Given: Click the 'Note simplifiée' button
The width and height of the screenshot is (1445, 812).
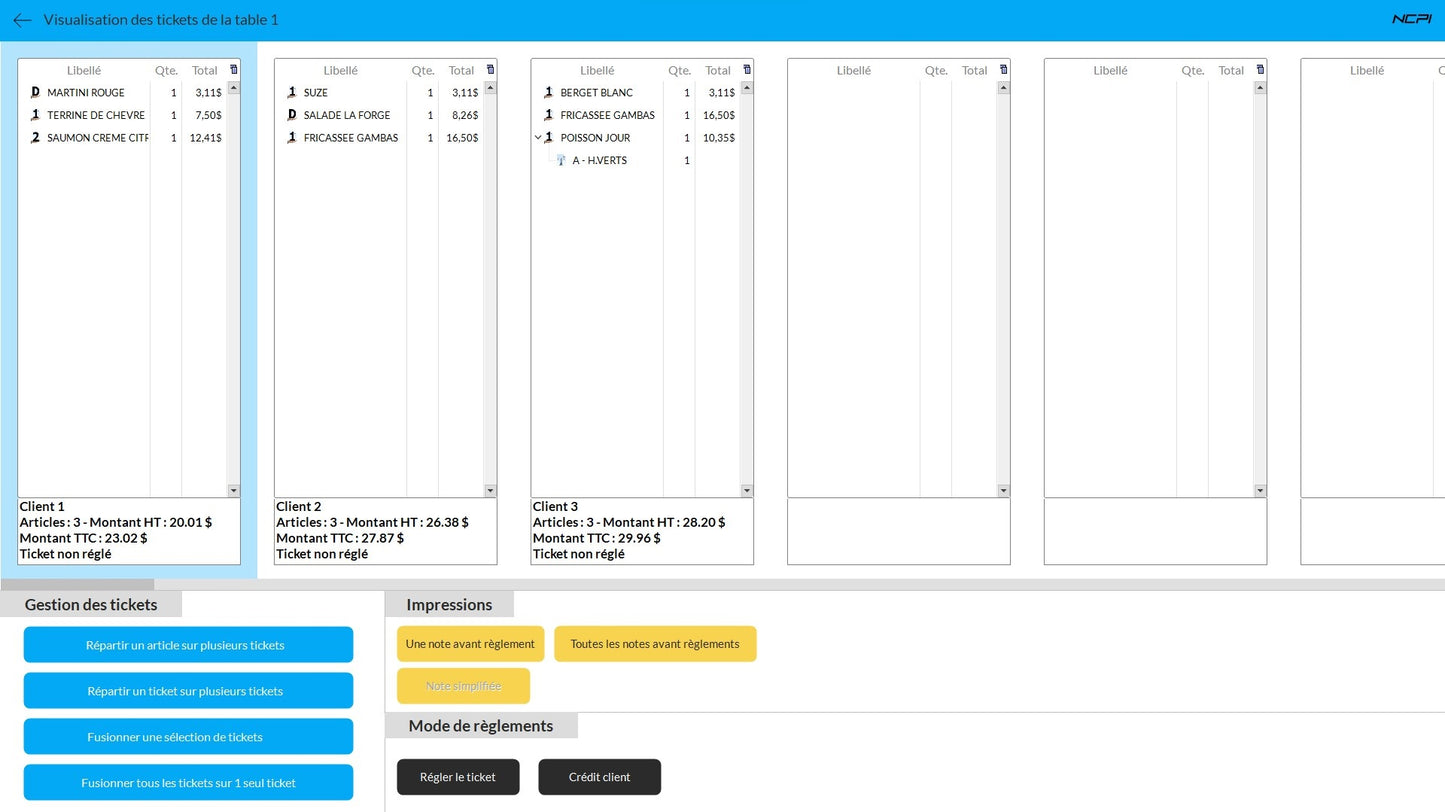Looking at the screenshot, I should pos(463,686).
